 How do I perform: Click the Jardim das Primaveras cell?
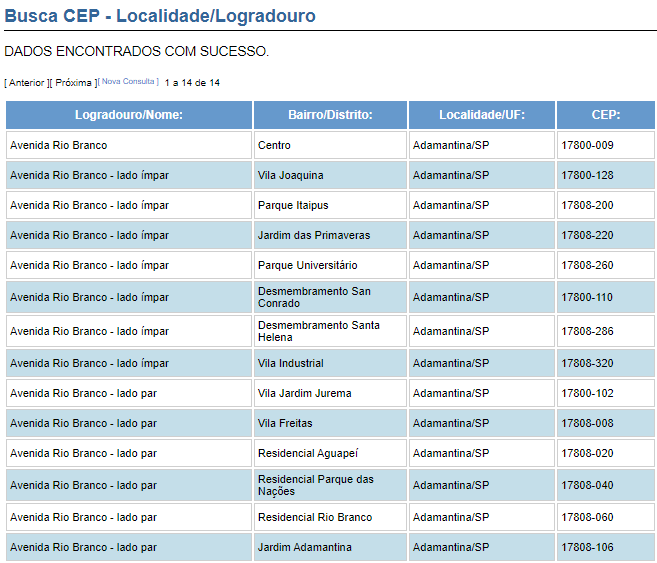click(330, 235)
